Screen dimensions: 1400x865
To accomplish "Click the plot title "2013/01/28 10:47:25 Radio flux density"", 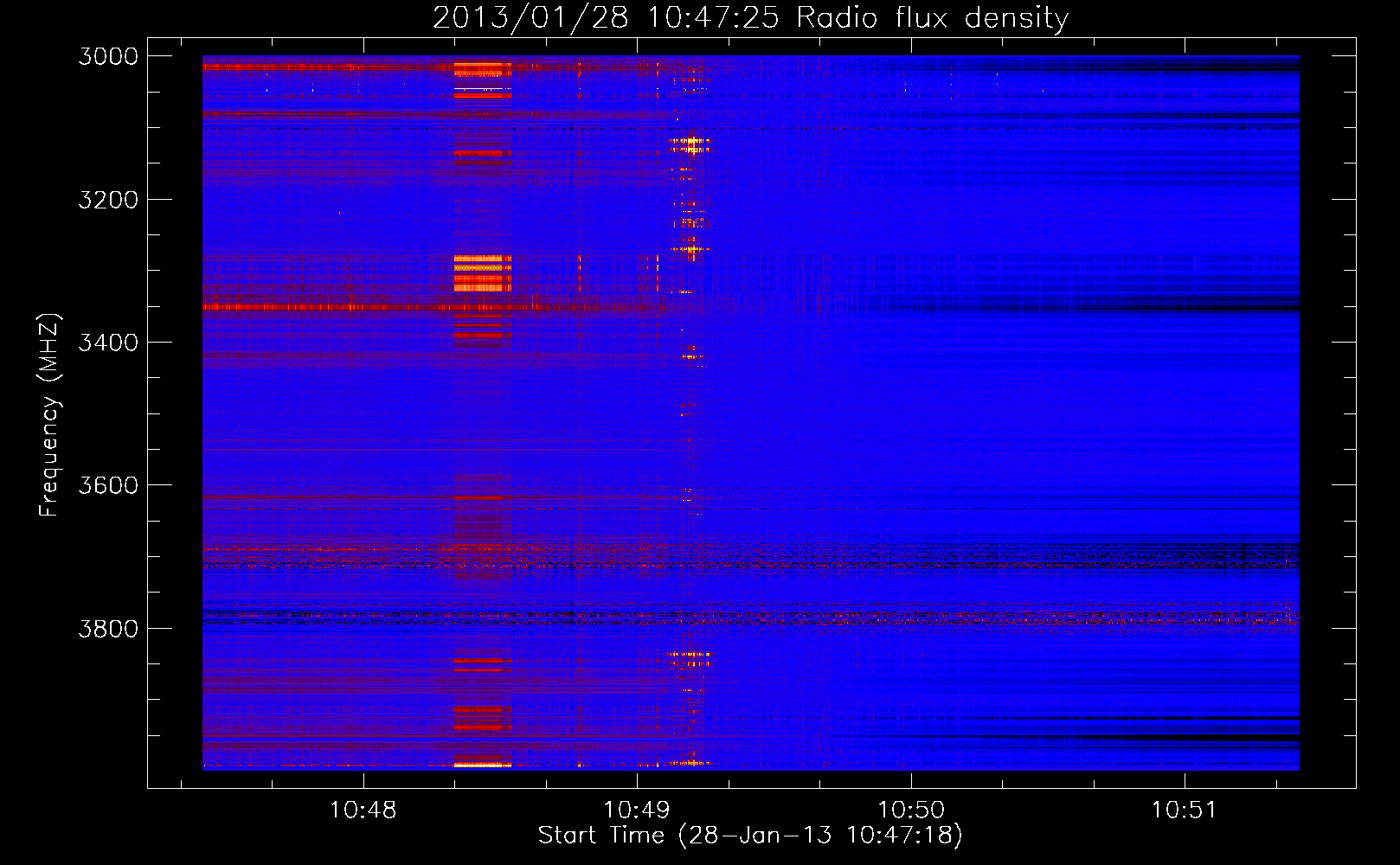I will point(750,17).
